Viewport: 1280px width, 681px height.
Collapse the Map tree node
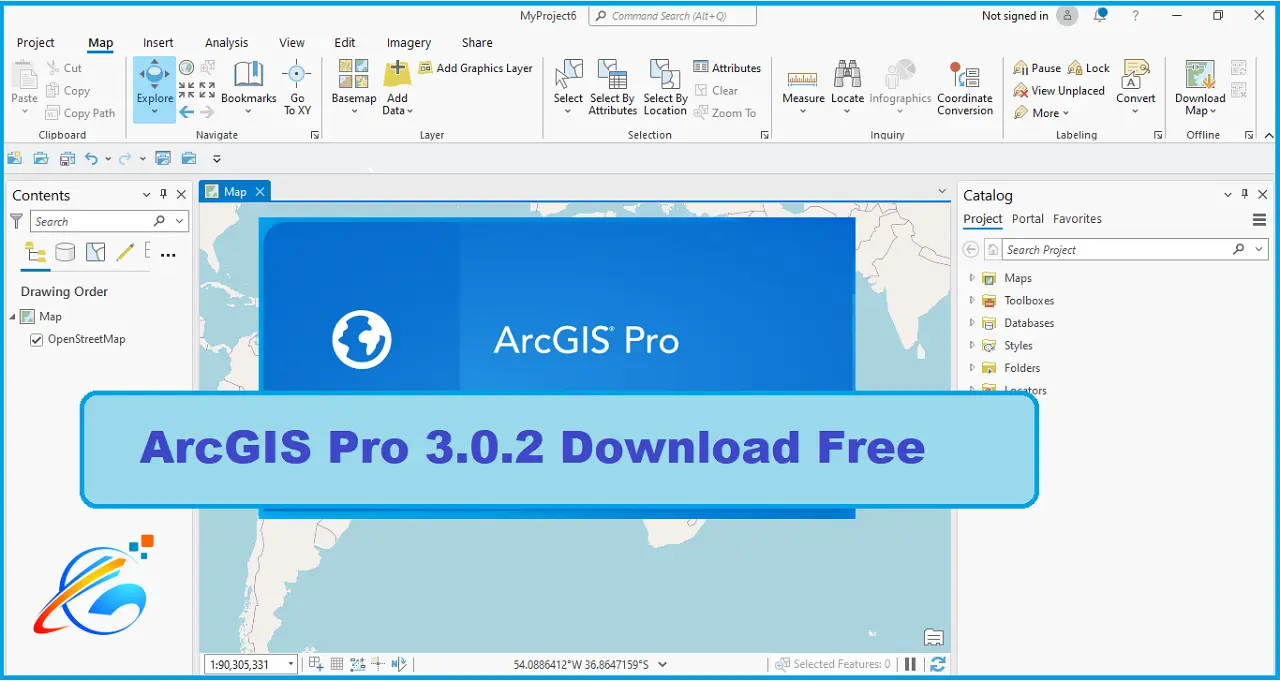pyautogui.click(x=13, y=317)
